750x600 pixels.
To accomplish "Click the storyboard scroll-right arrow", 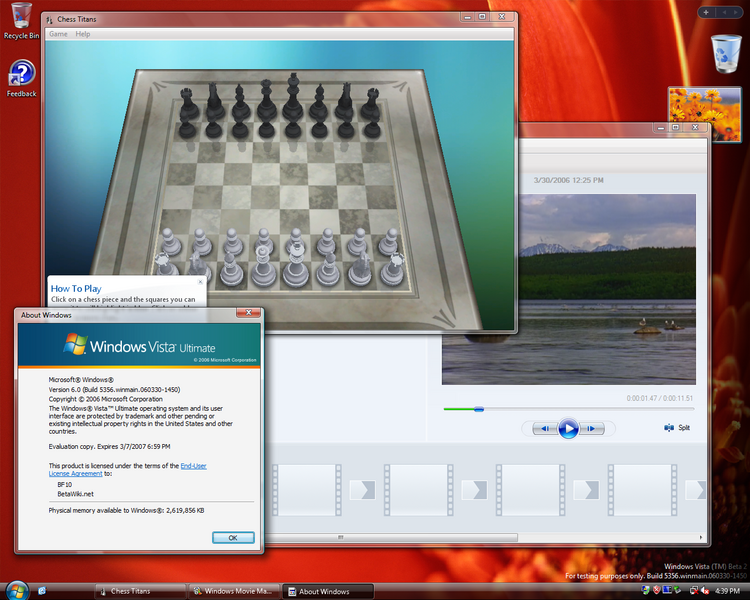I will pos(701,537).
